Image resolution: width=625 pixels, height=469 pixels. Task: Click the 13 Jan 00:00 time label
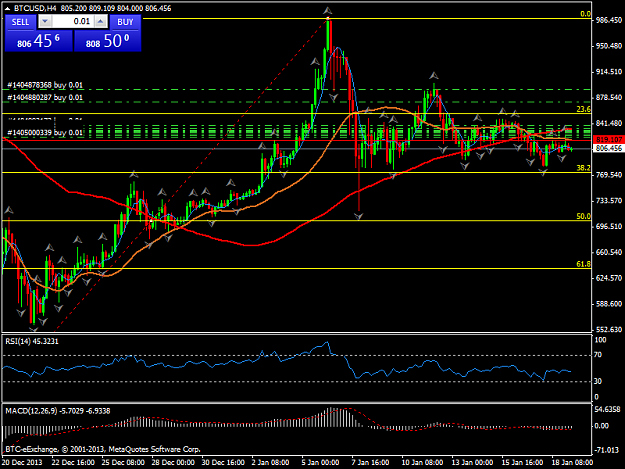472,462
